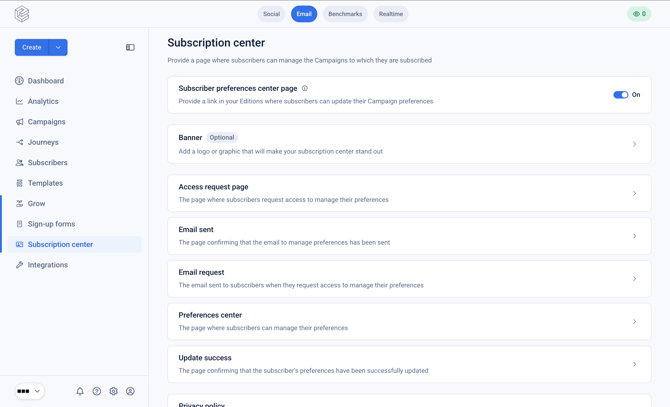Expand the Access request page row
670x407 pixels.
[409, 193]
